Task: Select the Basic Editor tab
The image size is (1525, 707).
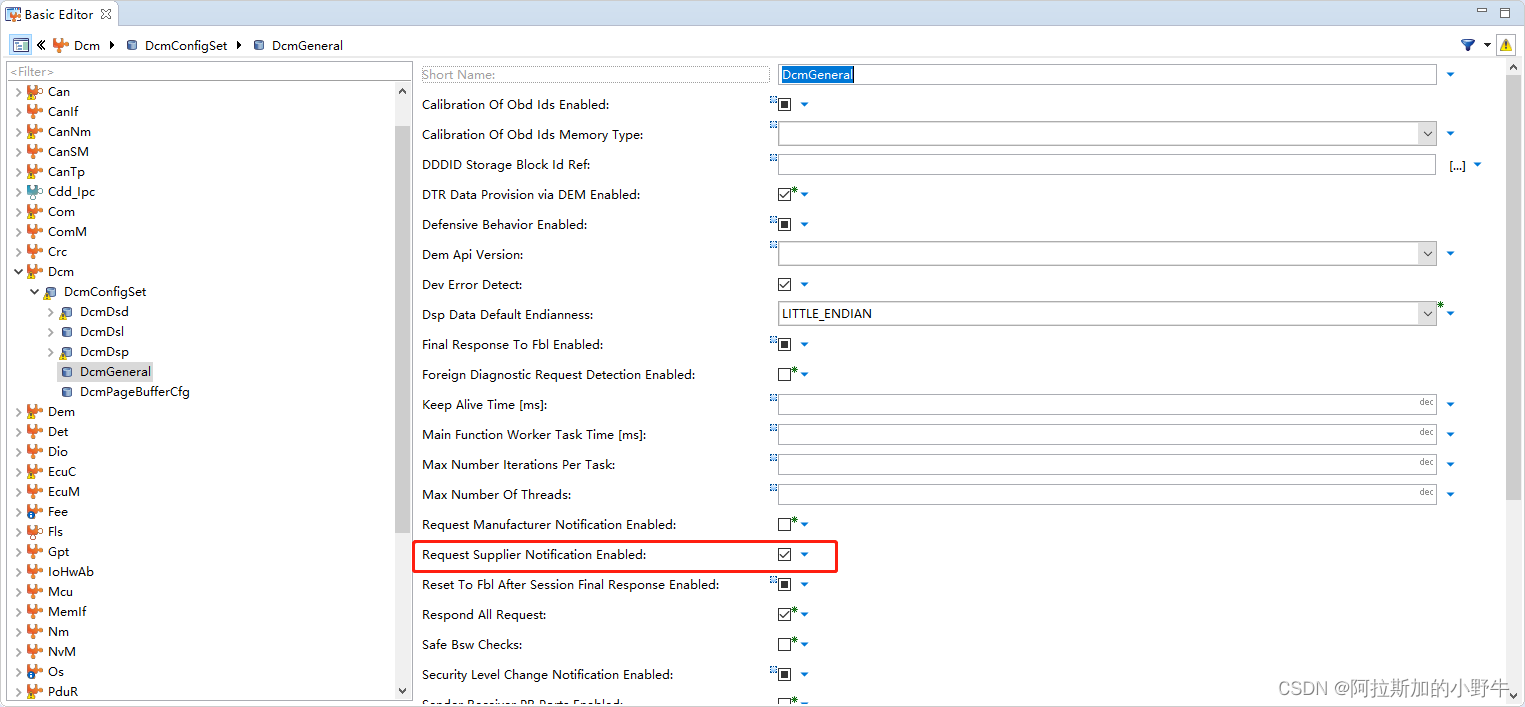Action: click(58, 15)
